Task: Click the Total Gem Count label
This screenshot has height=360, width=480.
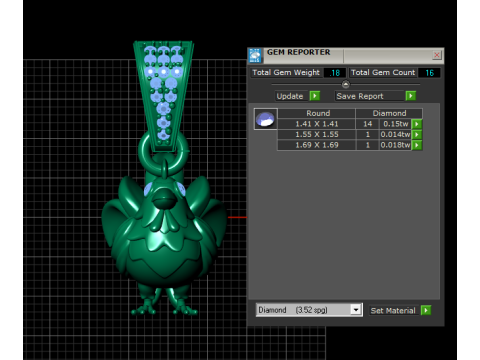Action: (x=383, y=72)
